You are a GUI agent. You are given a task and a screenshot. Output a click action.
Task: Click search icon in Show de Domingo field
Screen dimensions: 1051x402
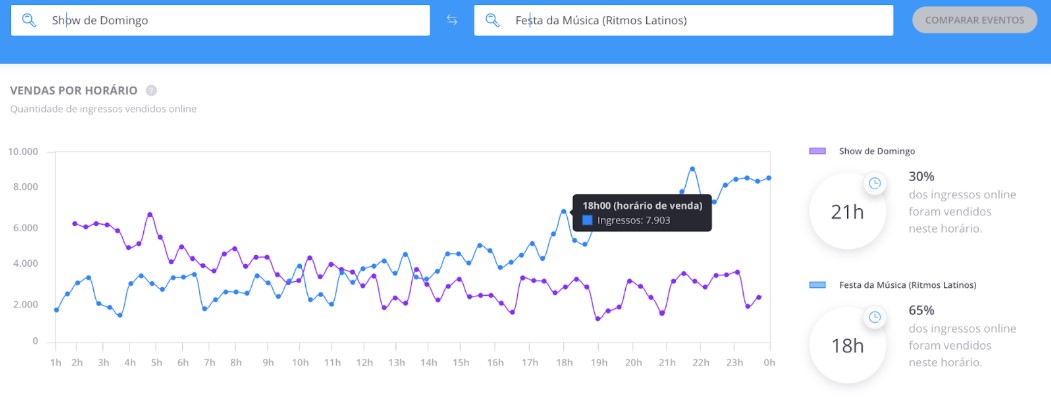coord(29,20)
